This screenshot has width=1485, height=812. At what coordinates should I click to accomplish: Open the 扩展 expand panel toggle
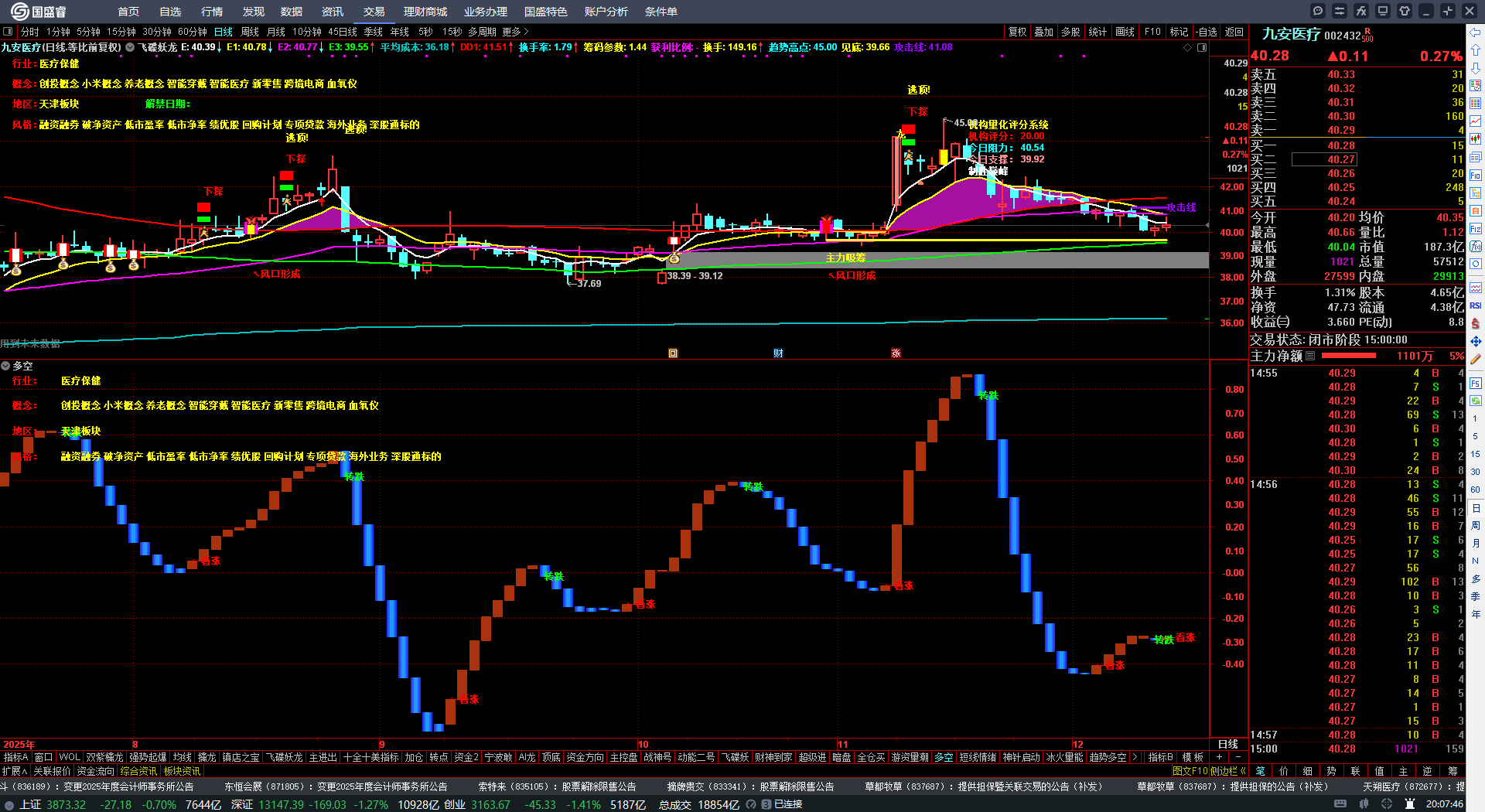pyautogui.click(x=15, y=771)
